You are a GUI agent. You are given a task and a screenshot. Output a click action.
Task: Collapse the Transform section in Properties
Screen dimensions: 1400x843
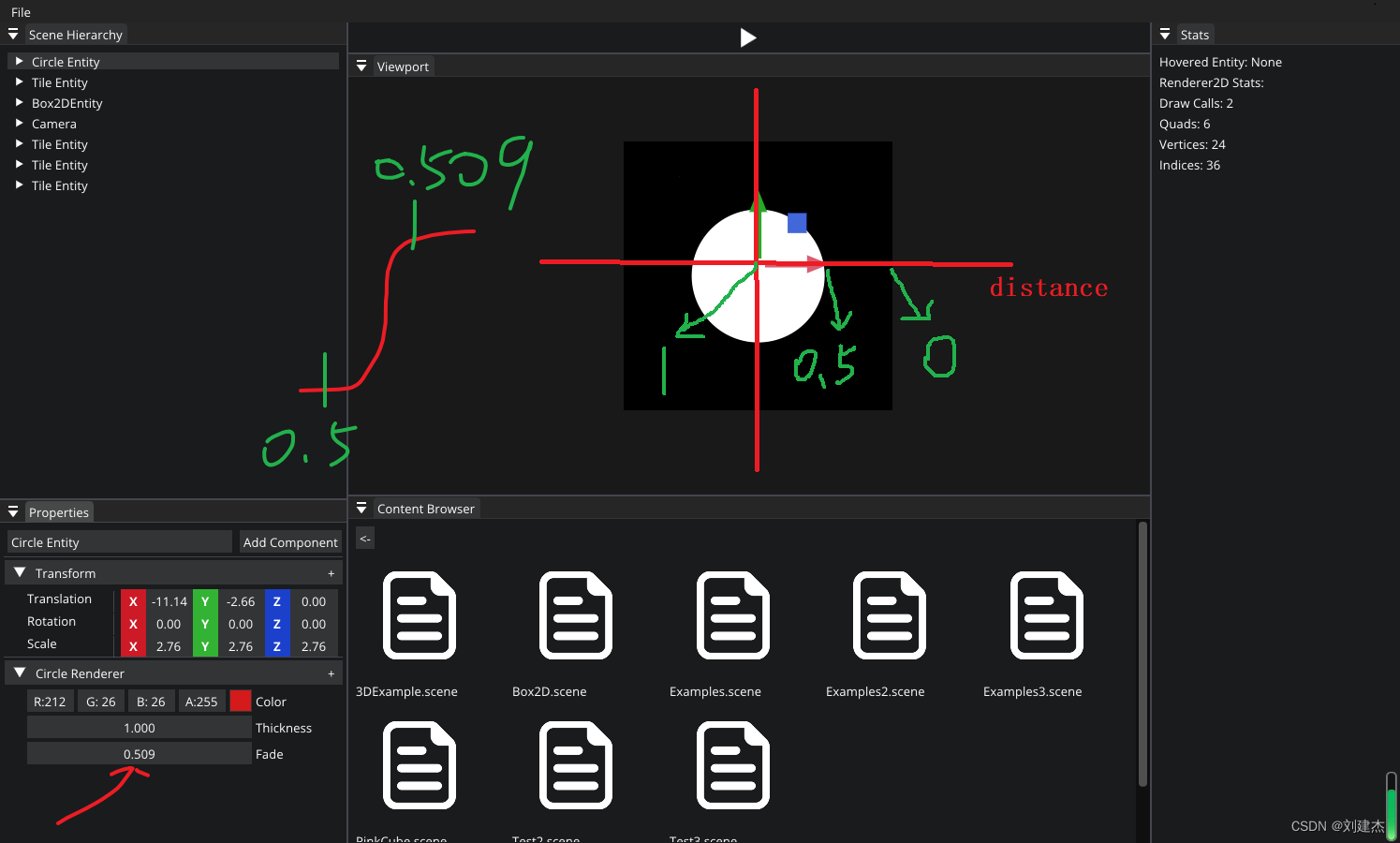(x=19, y=572)
